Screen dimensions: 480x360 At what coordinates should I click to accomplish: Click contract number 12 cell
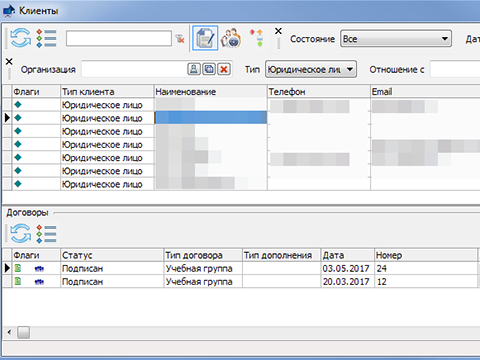426,282
